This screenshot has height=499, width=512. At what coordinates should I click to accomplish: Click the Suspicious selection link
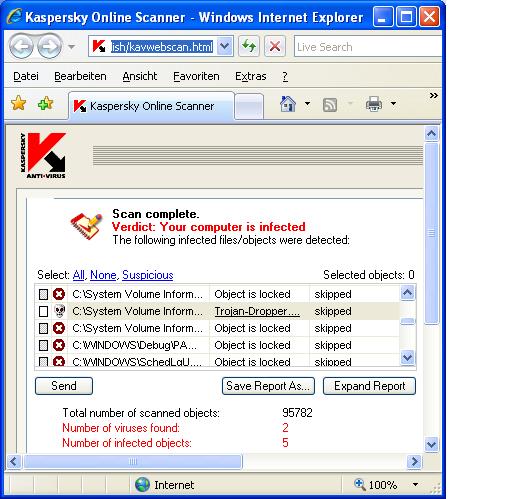click(148, 275)
